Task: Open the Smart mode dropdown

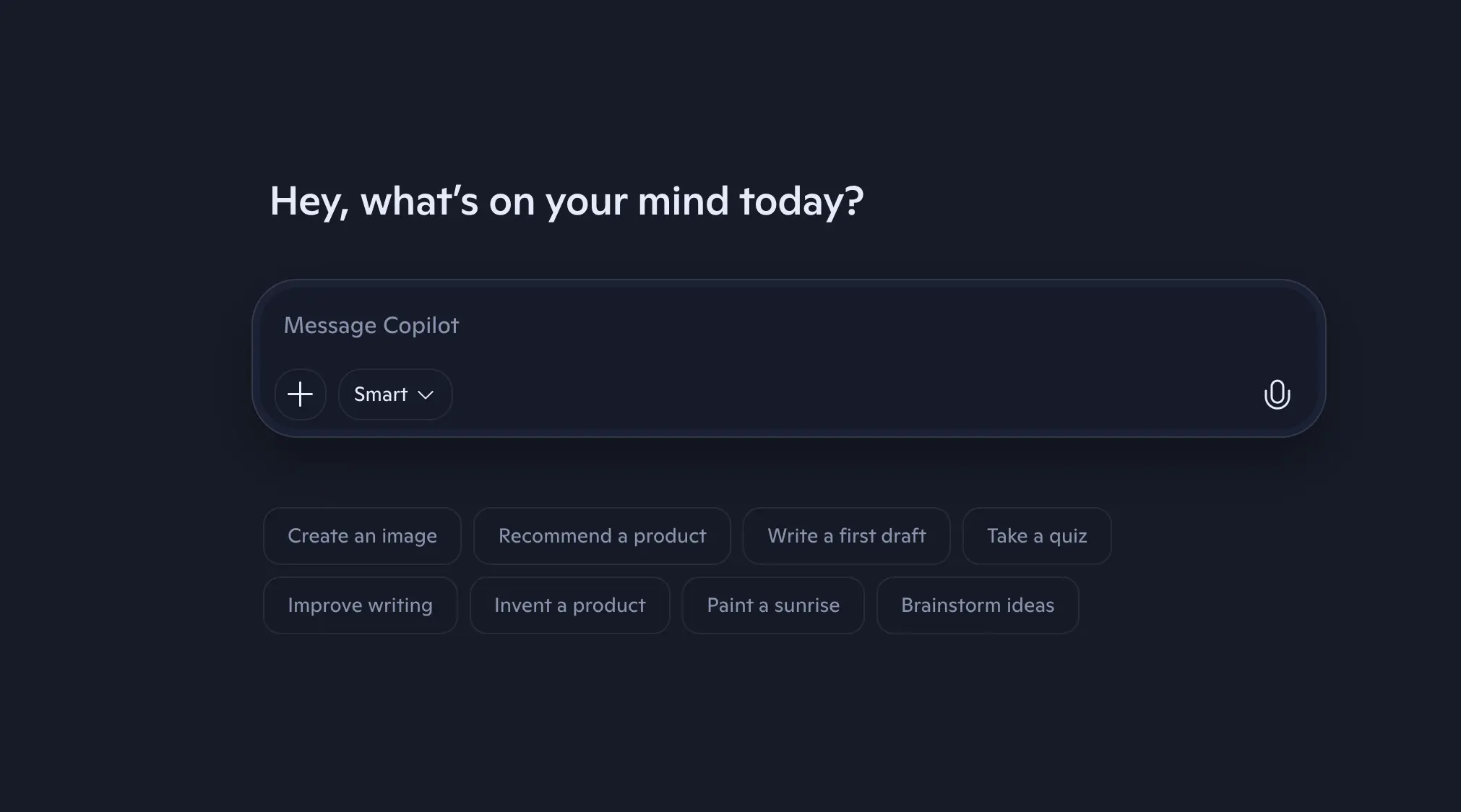Action: coord(395,394)
